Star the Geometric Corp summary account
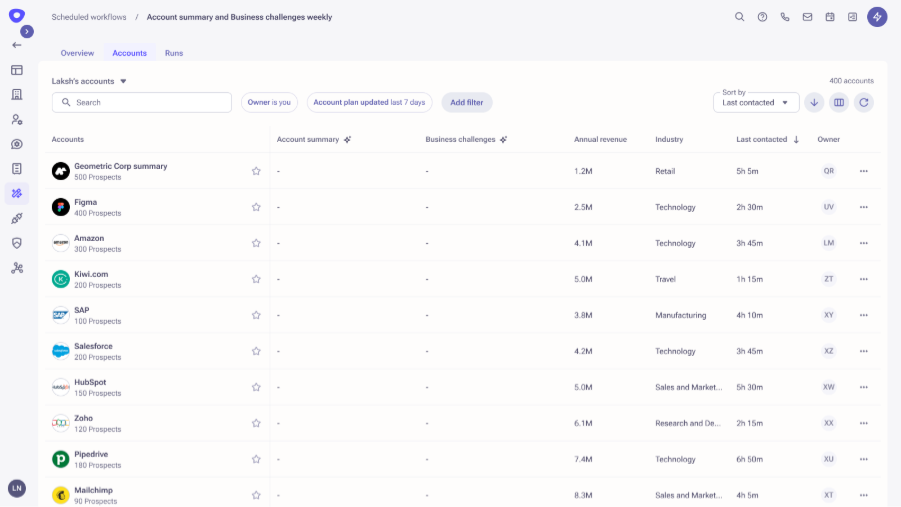 point(256,171)
